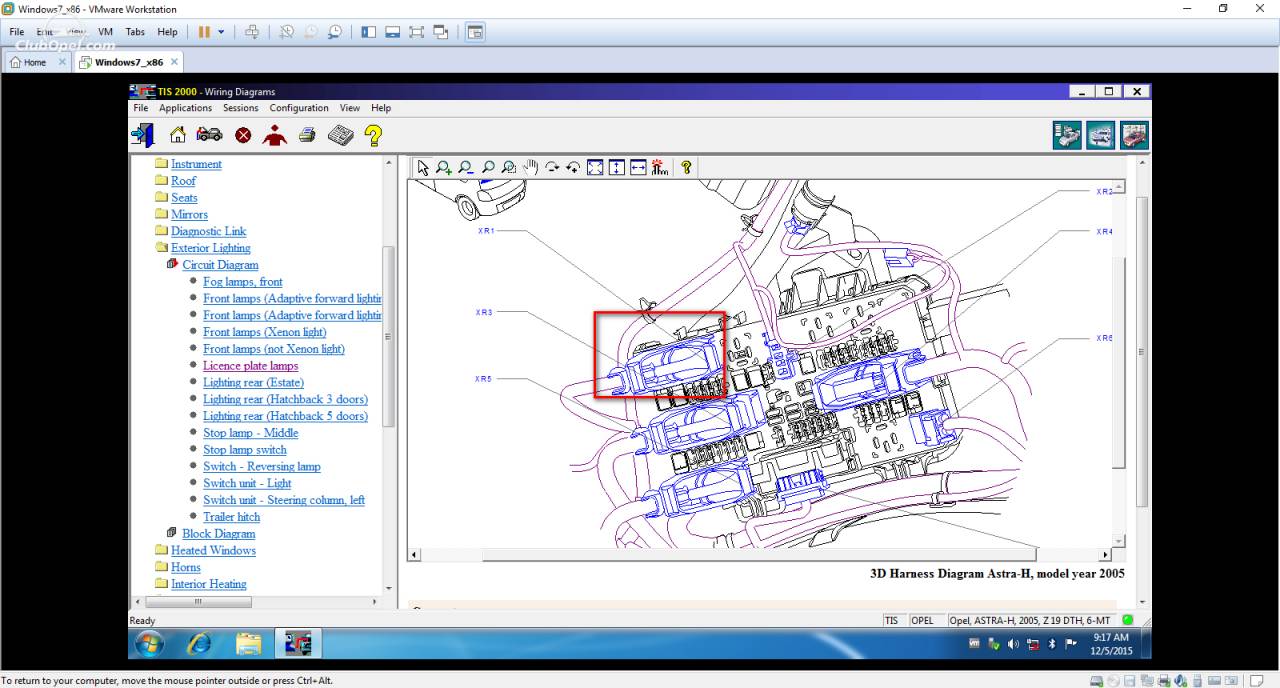The height and width of the screenshot is (688, 1280).
Task: Toggle the VMware thumbnail bar icon
Action: [393, 32]
